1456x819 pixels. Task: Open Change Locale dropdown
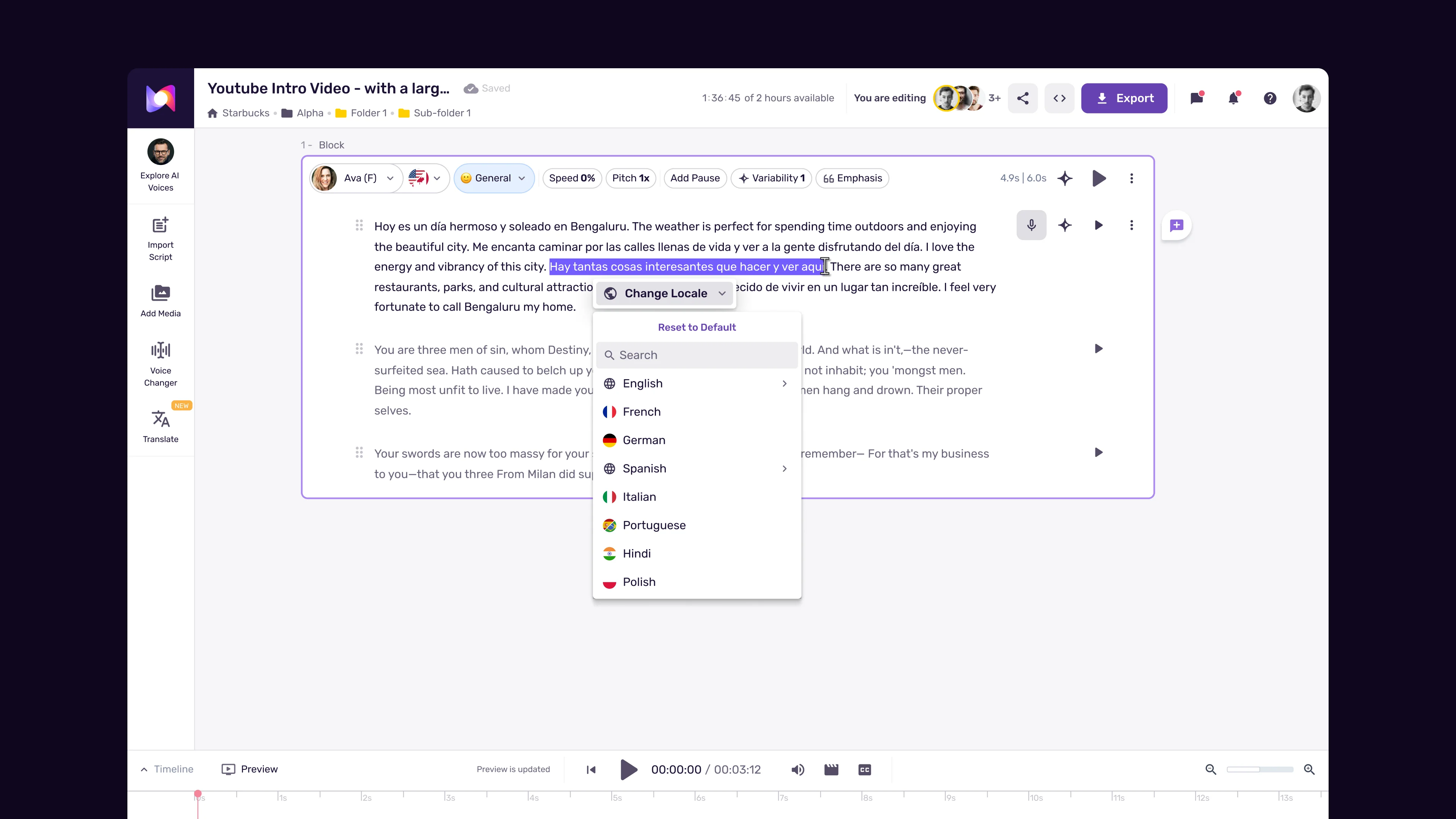[x=665, y=293]
